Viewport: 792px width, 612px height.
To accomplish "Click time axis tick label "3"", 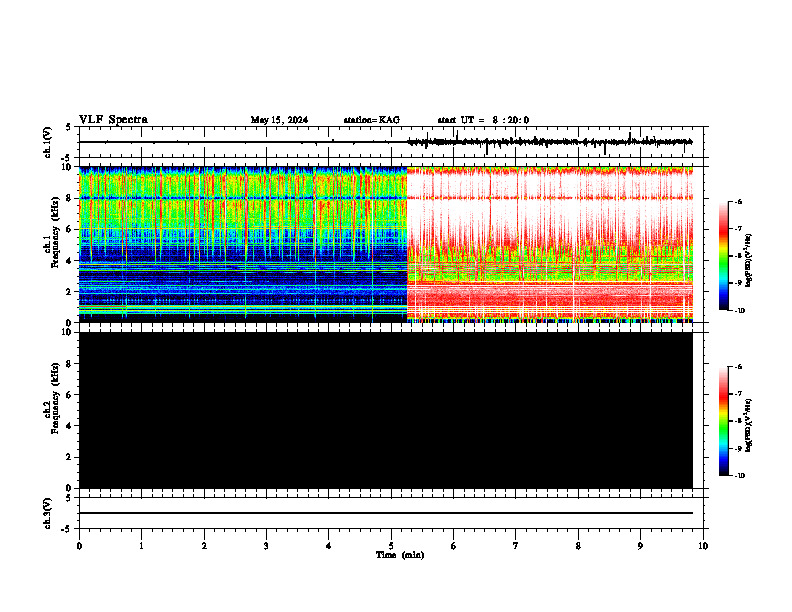I will [266, 546].
